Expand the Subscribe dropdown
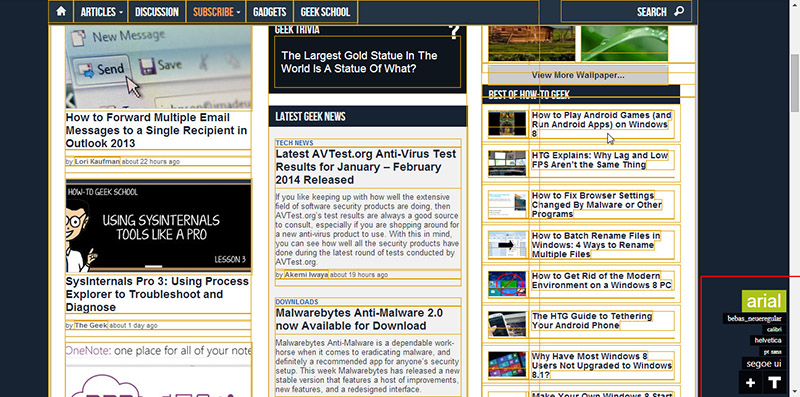 click(x=216, y=11)
